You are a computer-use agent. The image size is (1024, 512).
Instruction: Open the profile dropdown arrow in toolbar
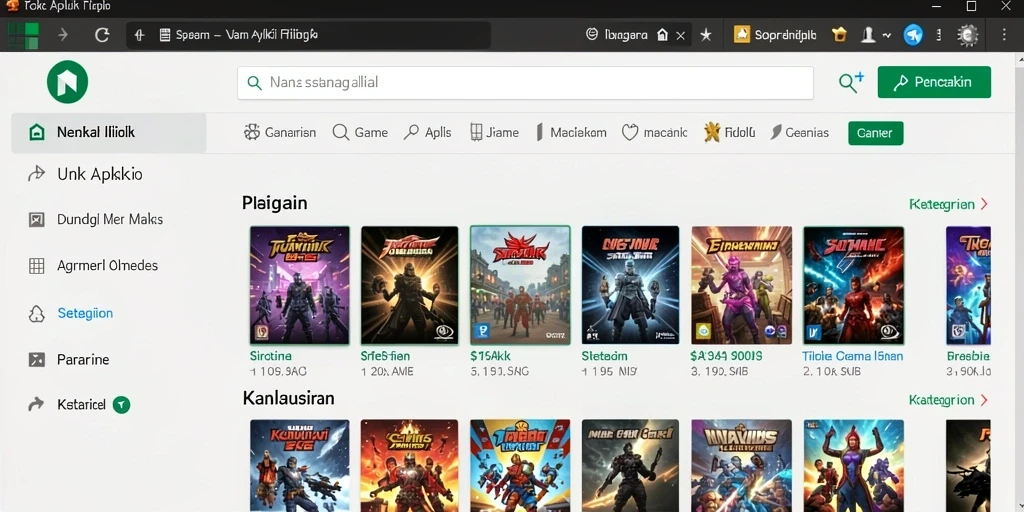tap(887, 35)
